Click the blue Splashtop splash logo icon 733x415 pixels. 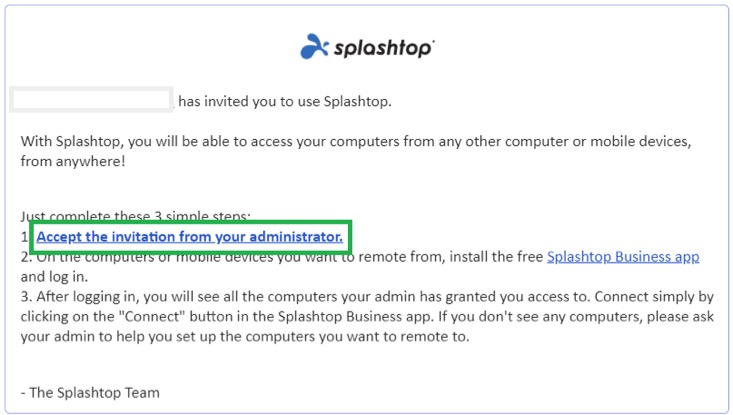314,46
